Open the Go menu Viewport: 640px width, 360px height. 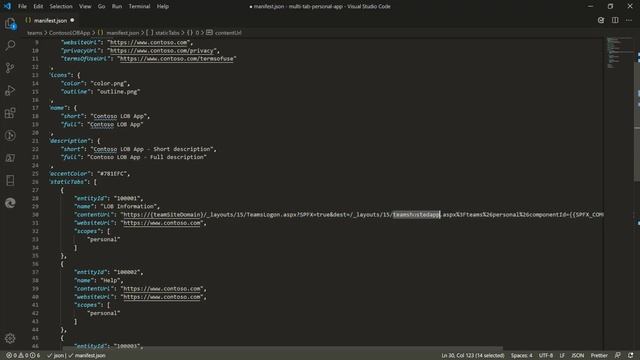coord(101,7)
